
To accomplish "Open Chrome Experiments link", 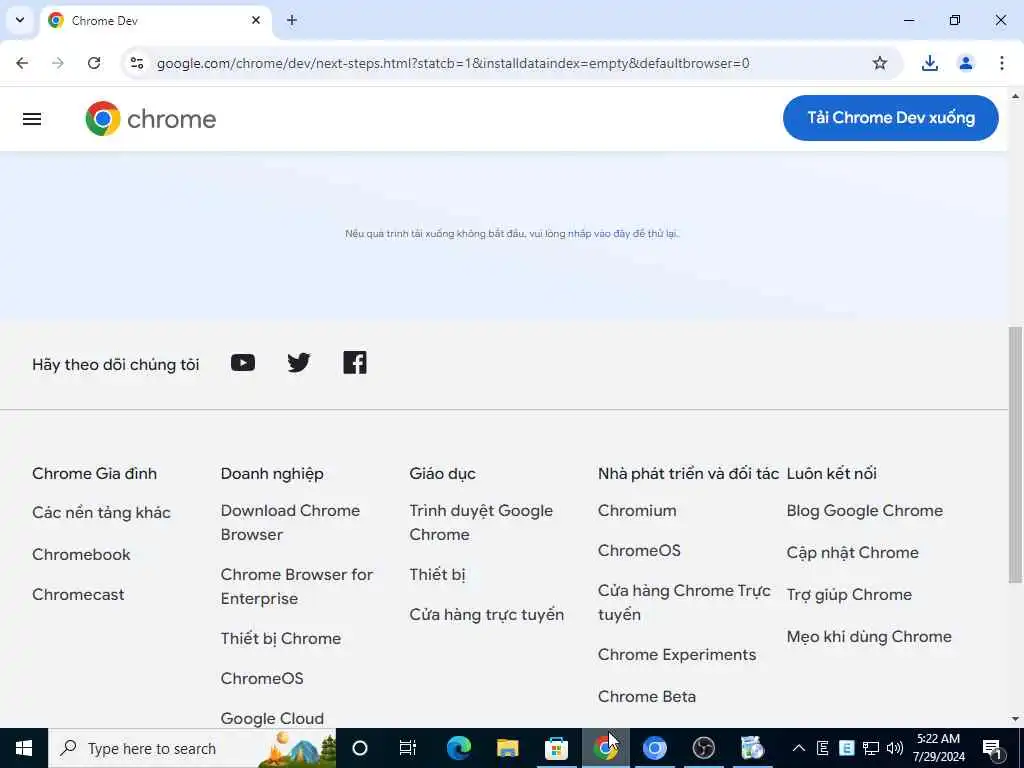I will pos(677,655).
